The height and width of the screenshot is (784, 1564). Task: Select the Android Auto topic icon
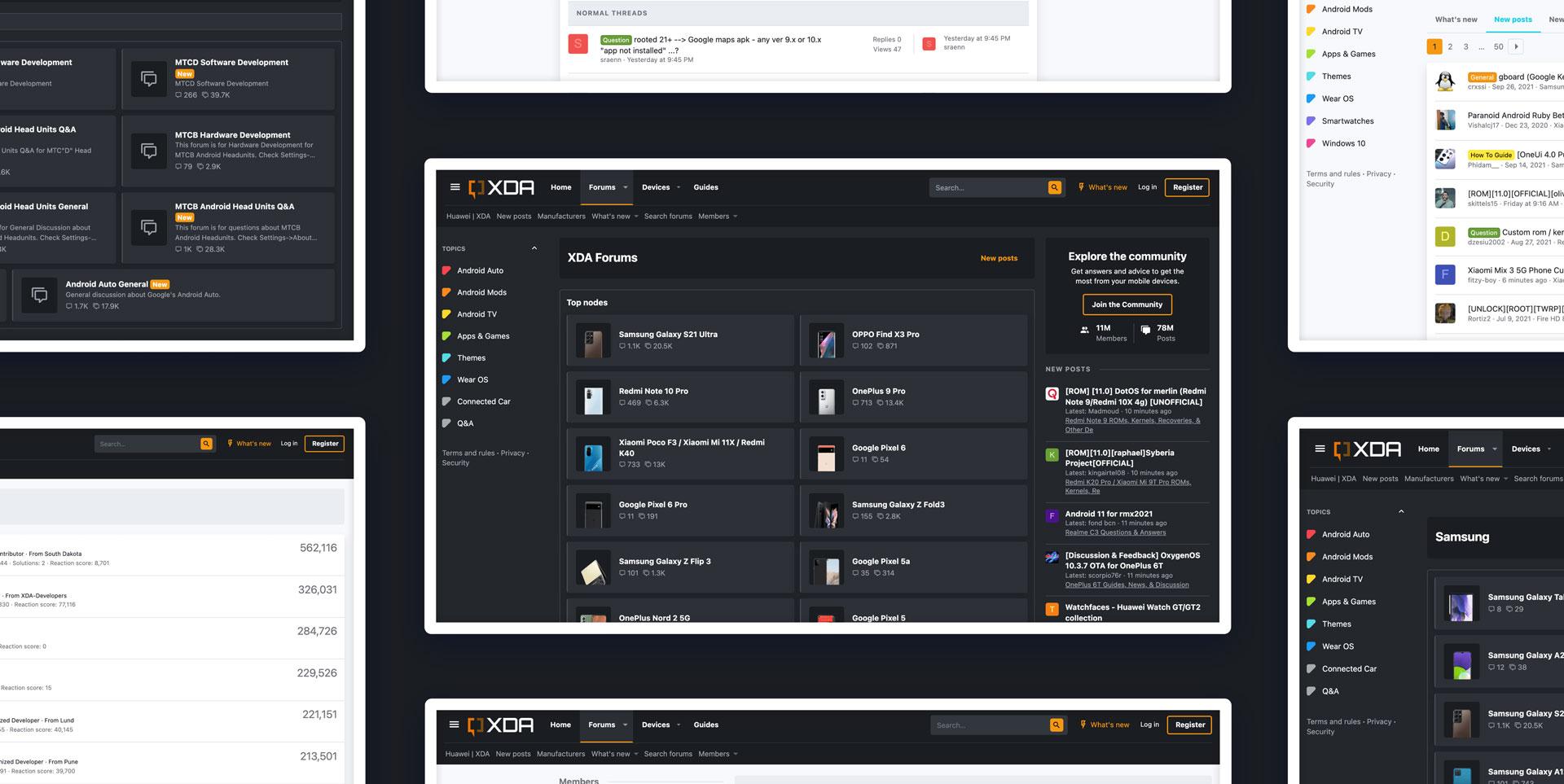447,270
